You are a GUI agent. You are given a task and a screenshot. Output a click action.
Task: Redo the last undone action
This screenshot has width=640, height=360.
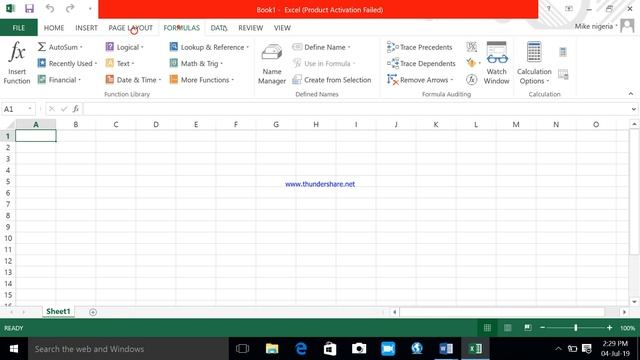(x=70, y=9)
